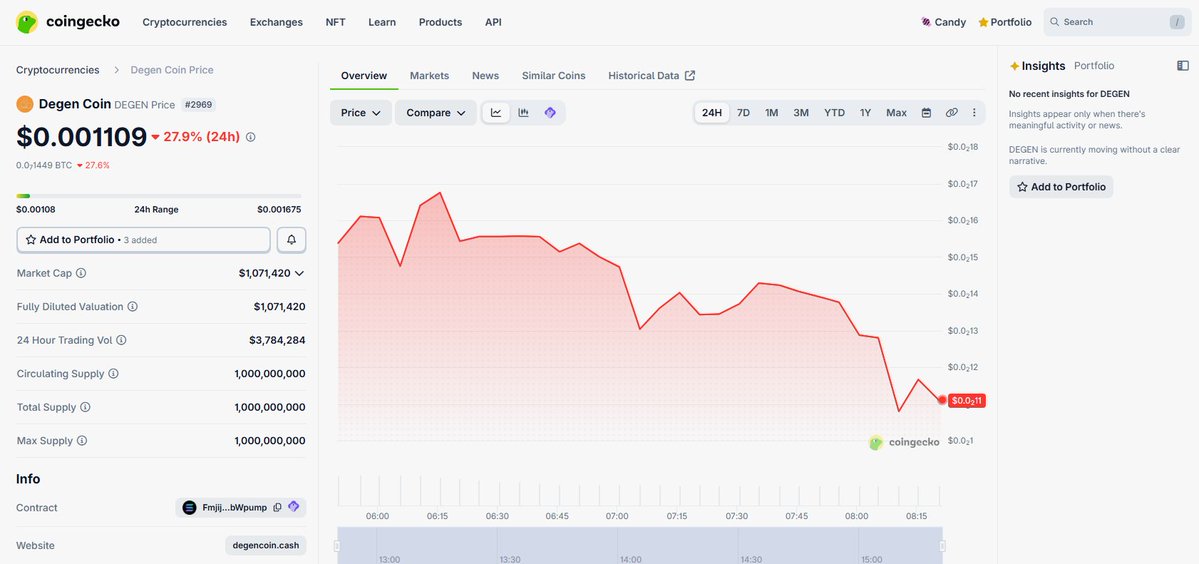The height and width of the screenshot is (564, 1199).
Task: Open the chart more options menu
Action: point(974,112)
